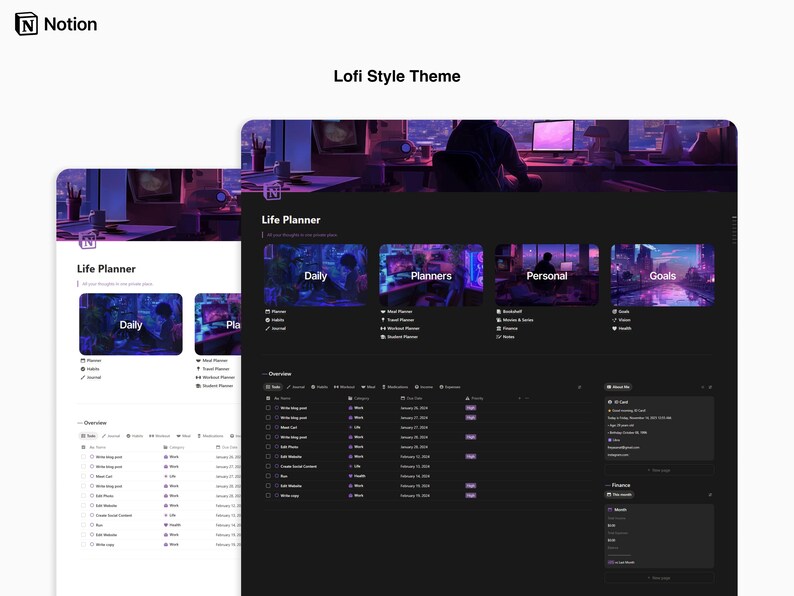
Task: Open Journal page under Daily in dark window
Action: pos(275,329)
